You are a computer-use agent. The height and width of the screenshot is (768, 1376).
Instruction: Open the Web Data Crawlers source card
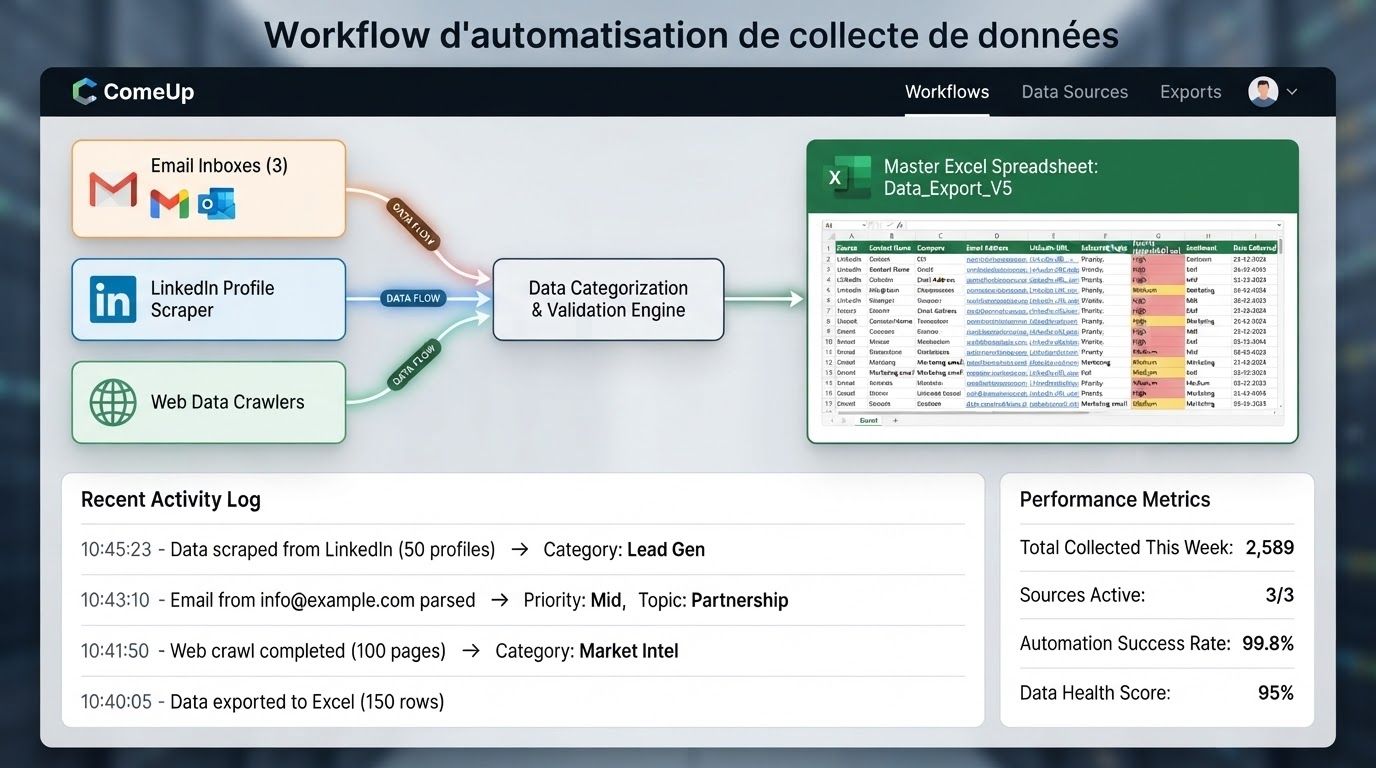pos(209,402)
